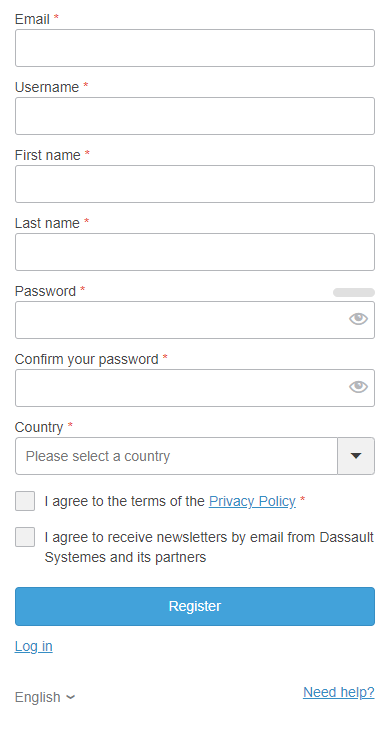Show password with the Password eye icon
The image size is (392, 744).
(x=358, y=319)
